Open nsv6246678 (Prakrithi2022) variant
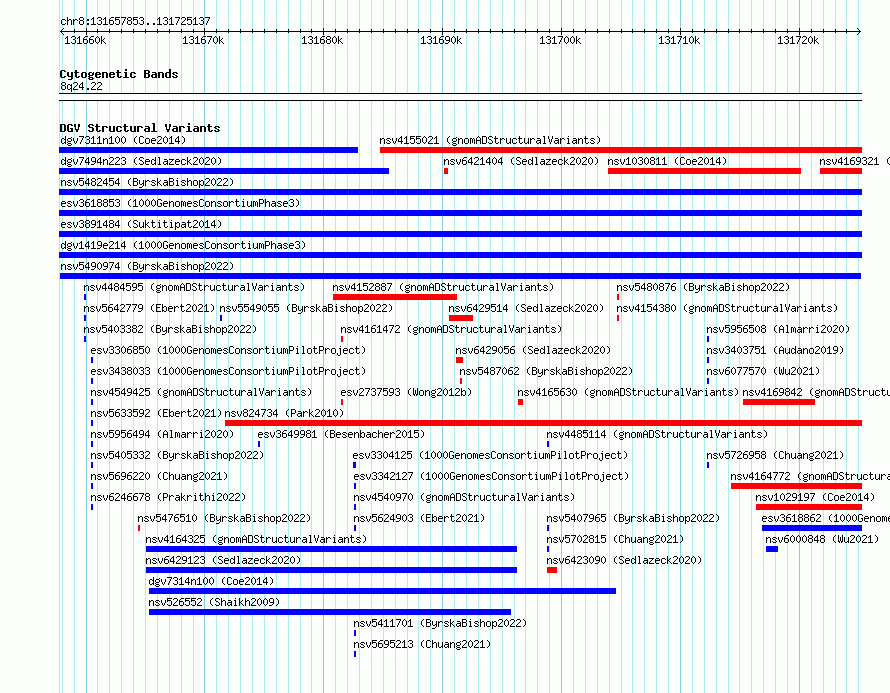890x693 pixels. (x=168, y=497)
